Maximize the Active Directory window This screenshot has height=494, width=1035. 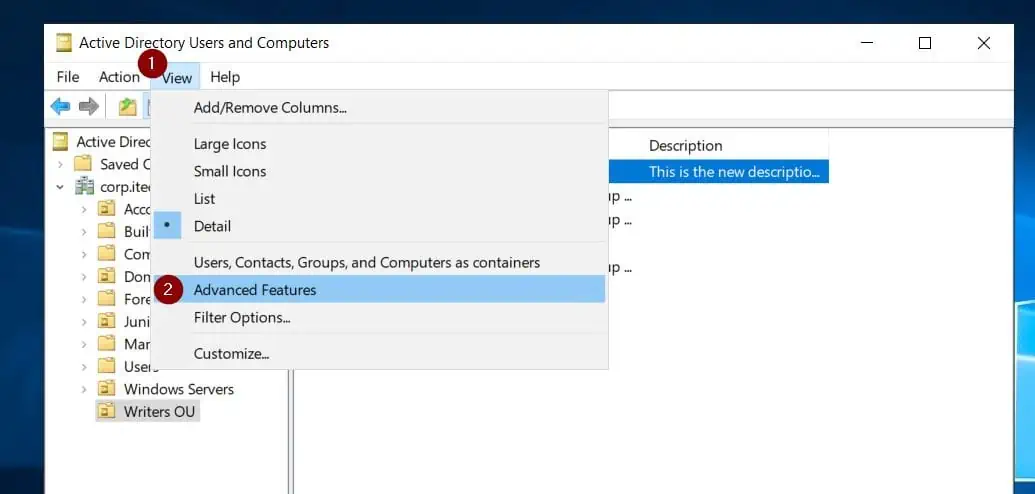(925, 43)
